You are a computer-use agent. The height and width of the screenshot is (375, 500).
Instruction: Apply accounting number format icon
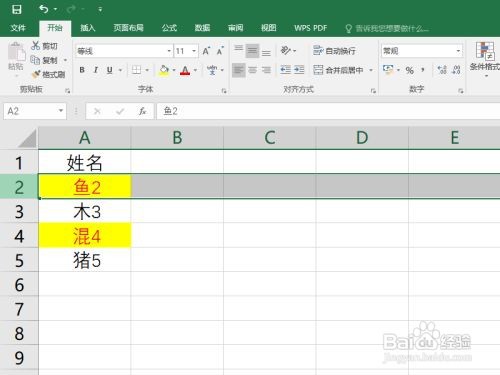pyautogui.click(x=388, y=70)
